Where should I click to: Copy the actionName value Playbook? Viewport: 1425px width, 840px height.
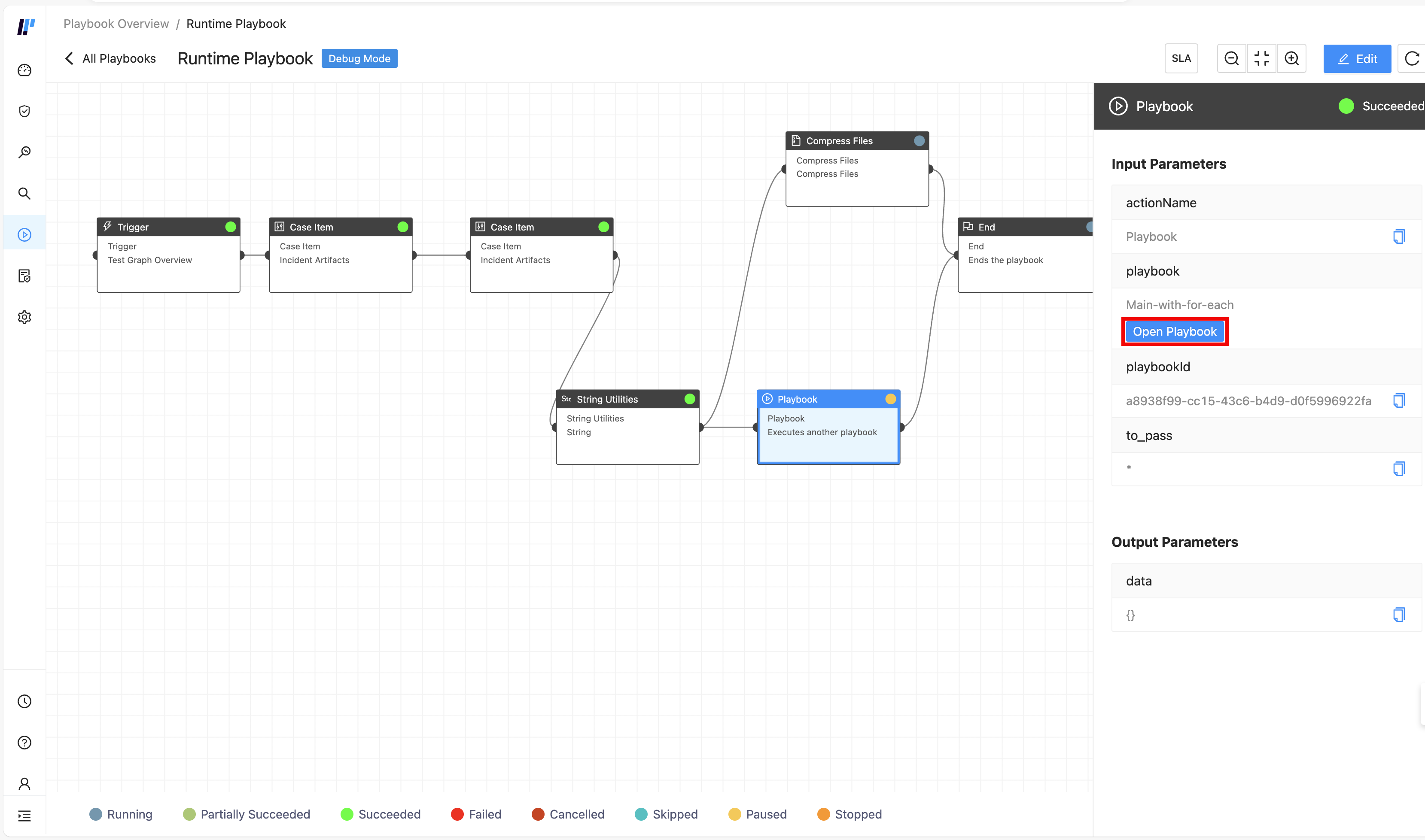tap(1398, 237)
